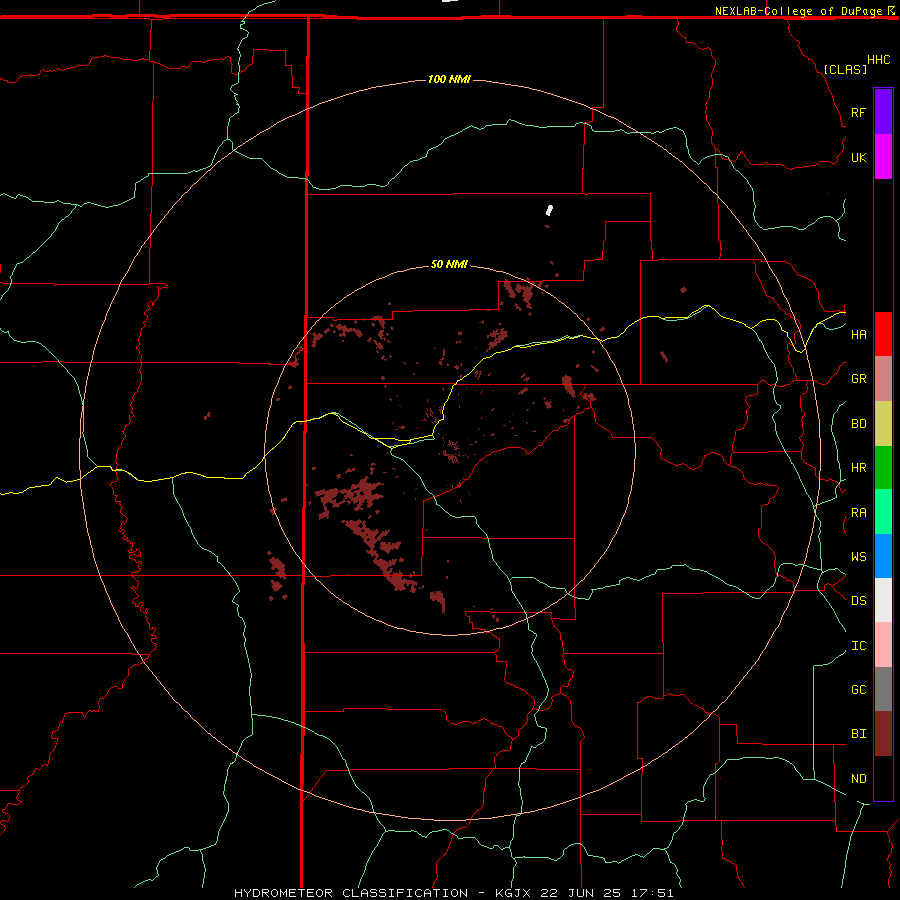Screen dimensions: 900x900
Task: Click the [CLAS] label
Action: tap(845, 69)
